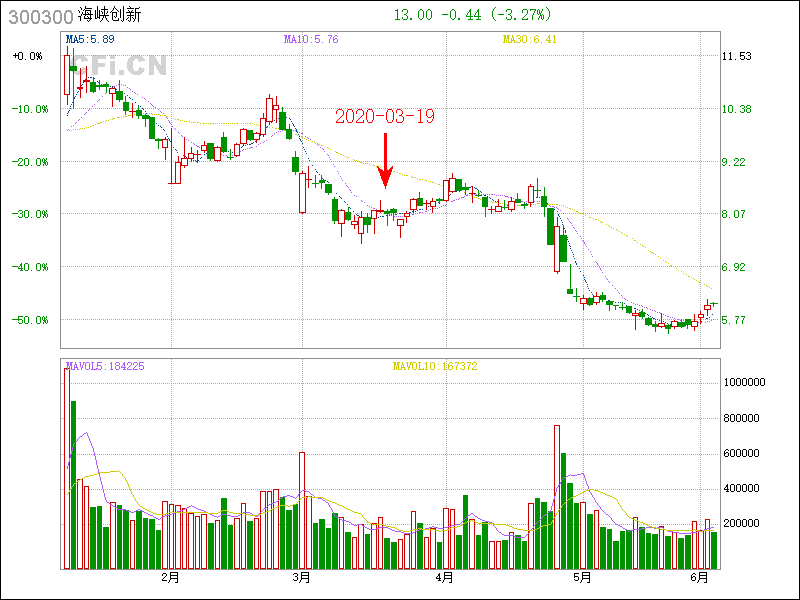
Task: Click the stock code 300300
Action: click(40, 16)
